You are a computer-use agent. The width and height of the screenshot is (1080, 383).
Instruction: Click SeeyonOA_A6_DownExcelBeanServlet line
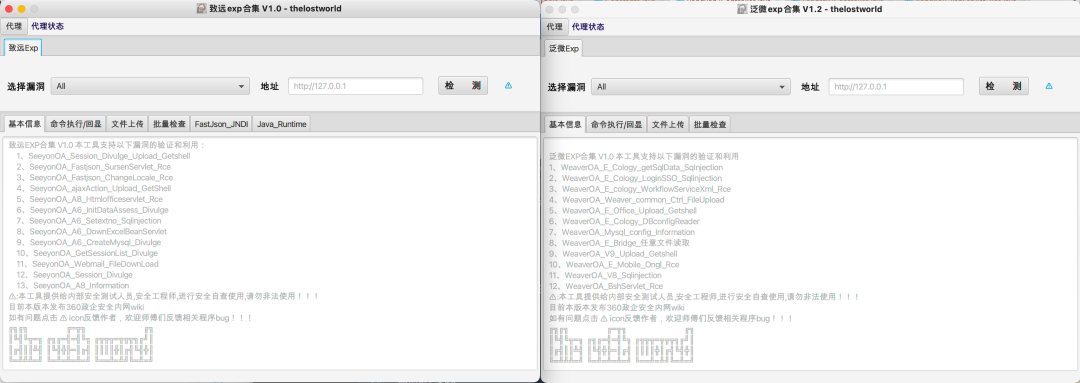[92, 231]
